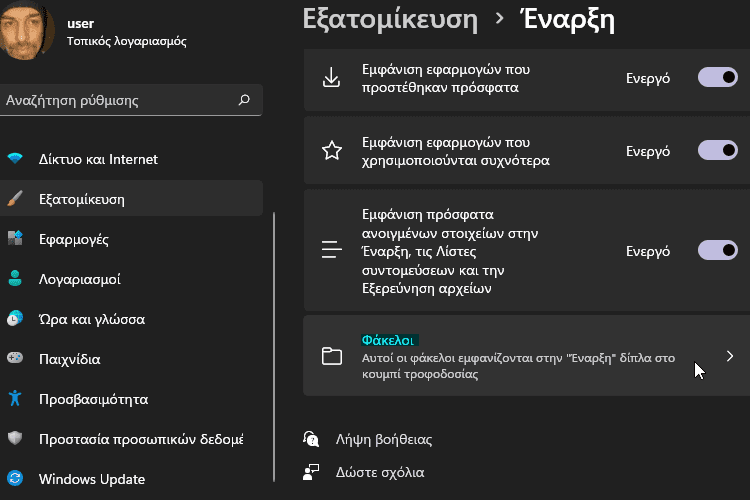This screenshot has height=500, width=750.
Task: Click the Wi-Fi icon for Δίκτυο και Internet
Action: click(x=15, y=158)
